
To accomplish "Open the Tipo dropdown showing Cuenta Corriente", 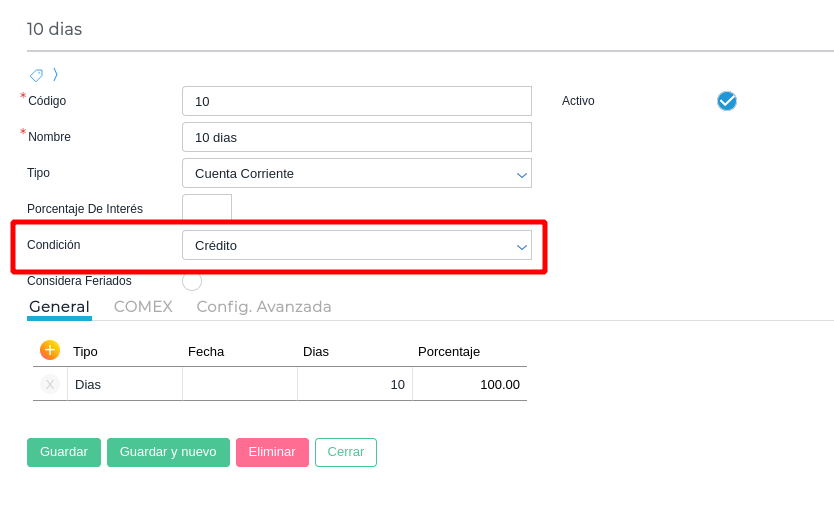I will [356, 173].
